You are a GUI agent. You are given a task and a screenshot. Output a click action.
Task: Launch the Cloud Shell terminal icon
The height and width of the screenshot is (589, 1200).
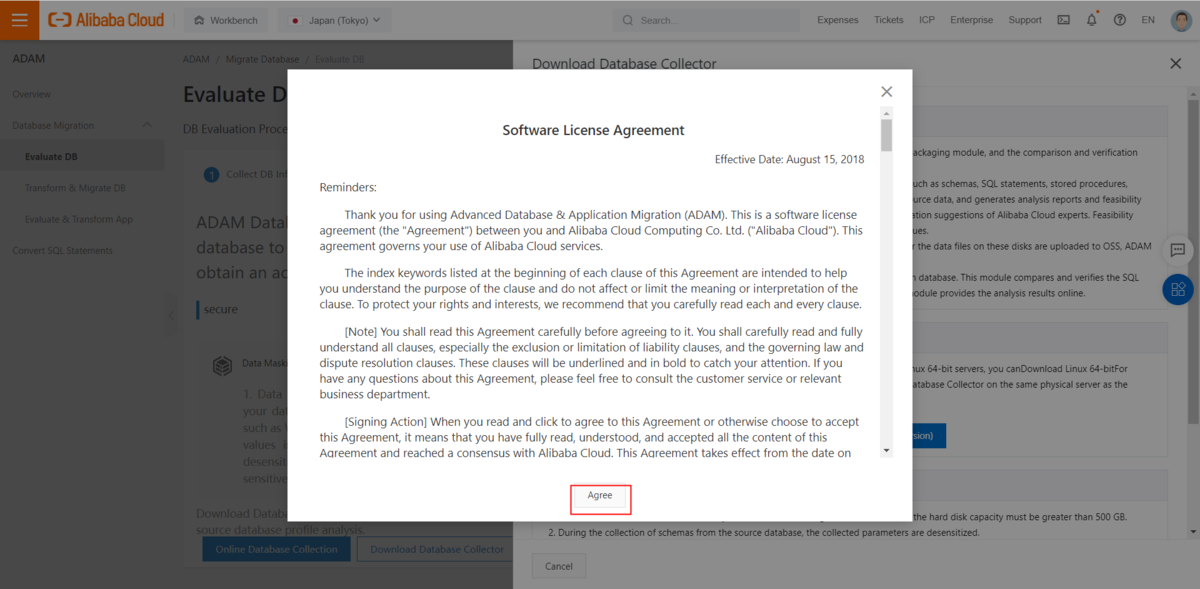1063,20
